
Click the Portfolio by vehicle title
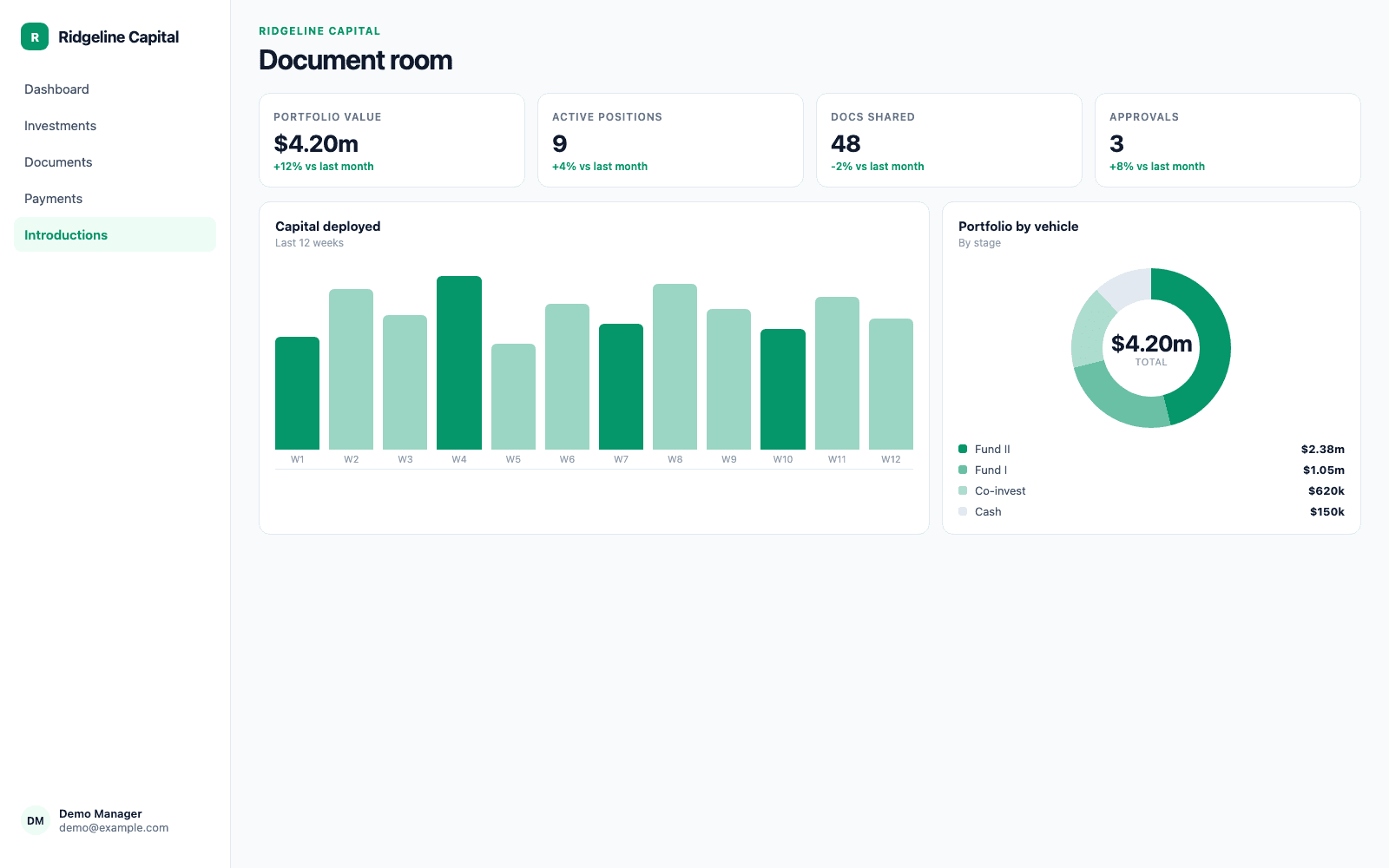click(x=1018, y=227)
